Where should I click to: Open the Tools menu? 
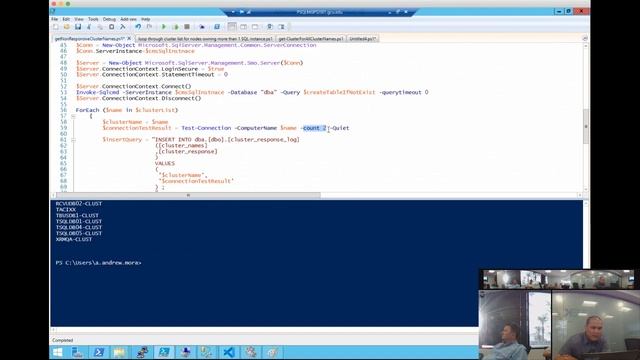(93, 19)
